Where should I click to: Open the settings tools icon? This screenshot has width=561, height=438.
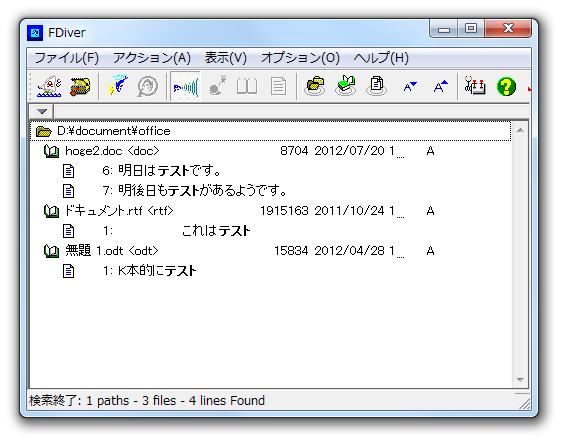pyautogui.click(x=475, y=86)
